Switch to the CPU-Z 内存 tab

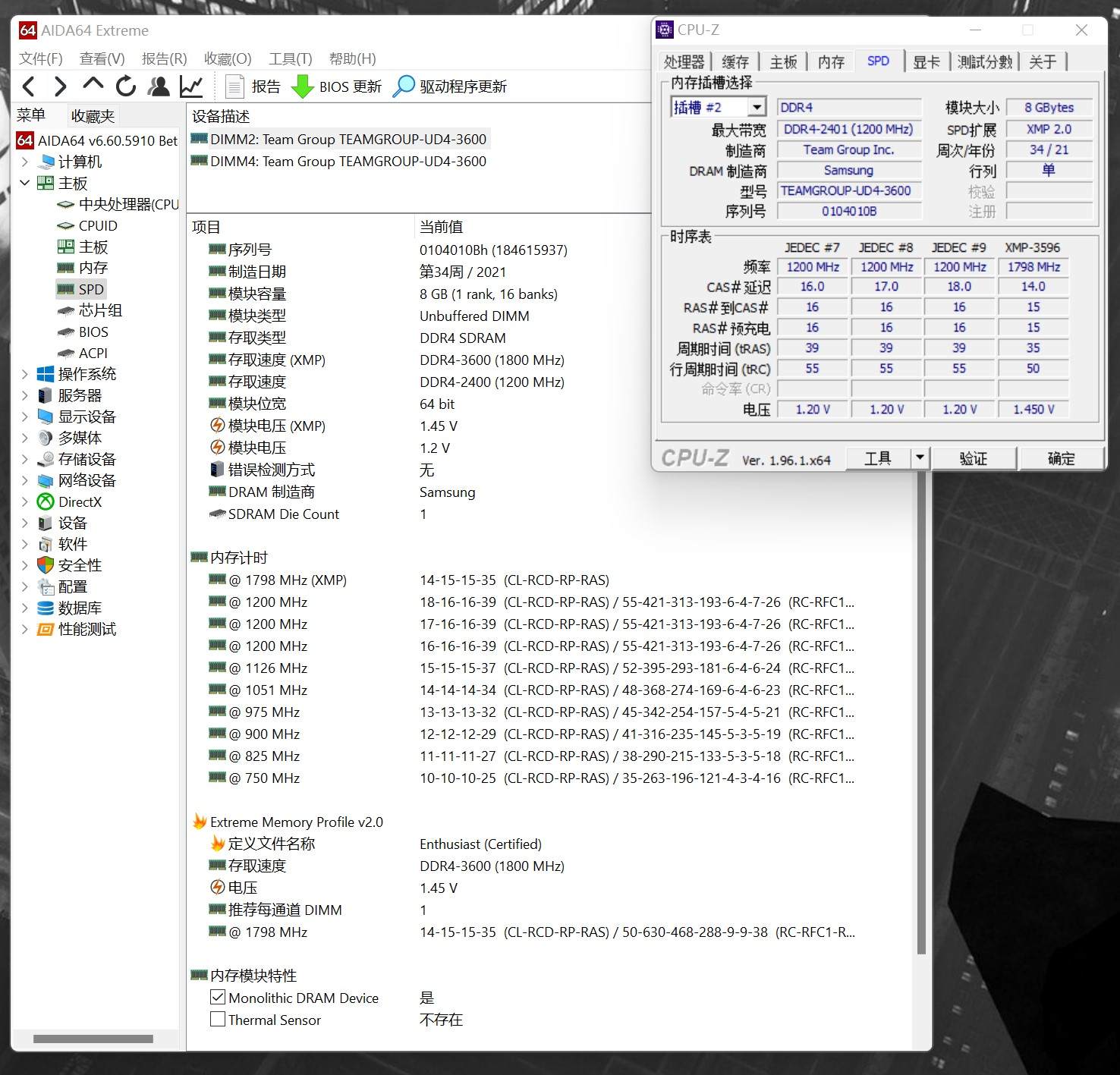830,61
